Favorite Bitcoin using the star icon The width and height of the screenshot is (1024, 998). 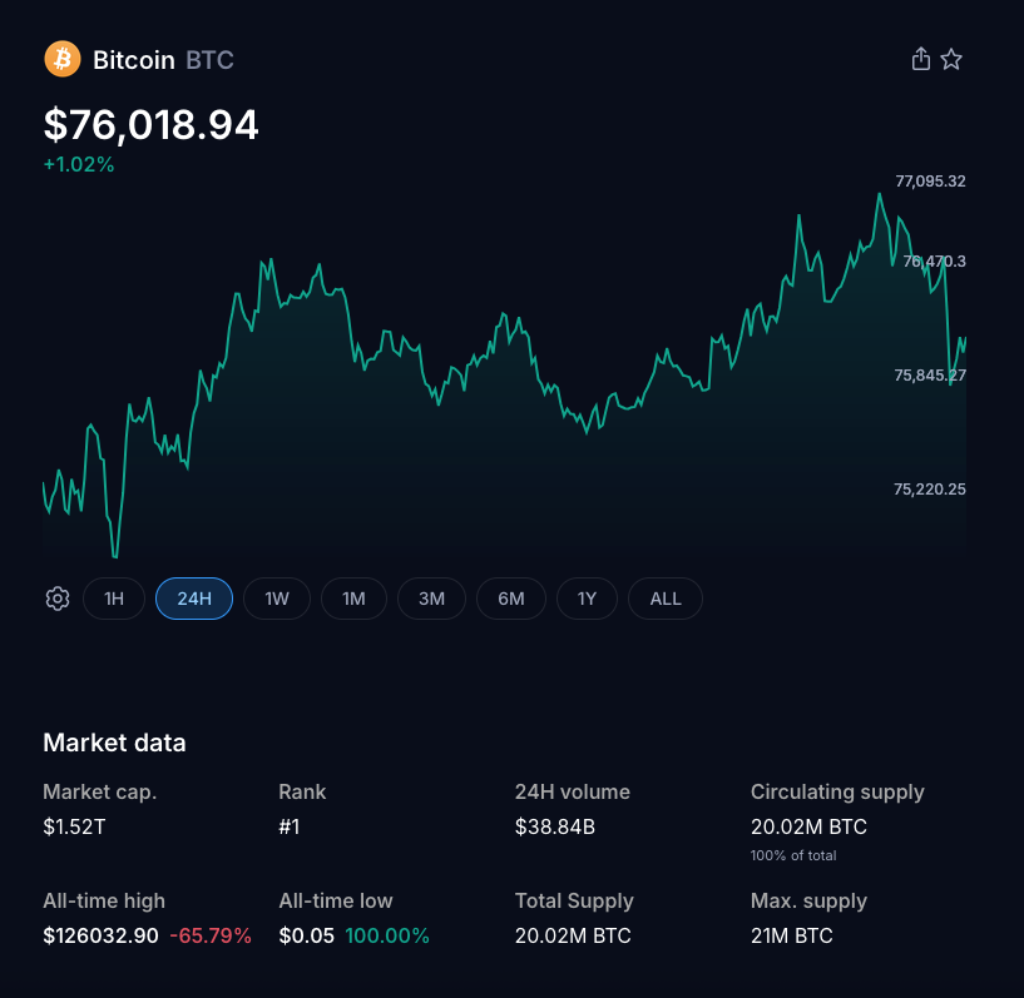[x=951, y=58]
